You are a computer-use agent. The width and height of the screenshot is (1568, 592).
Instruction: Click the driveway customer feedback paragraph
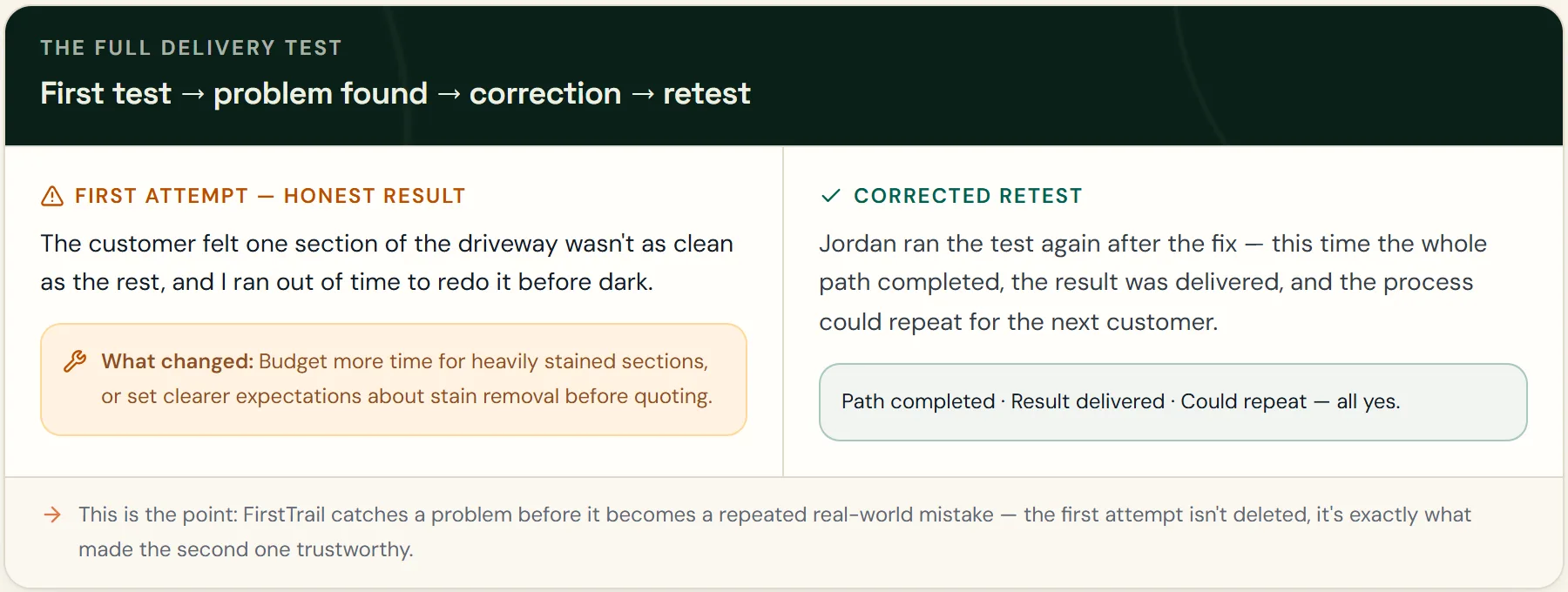[387, 263]
